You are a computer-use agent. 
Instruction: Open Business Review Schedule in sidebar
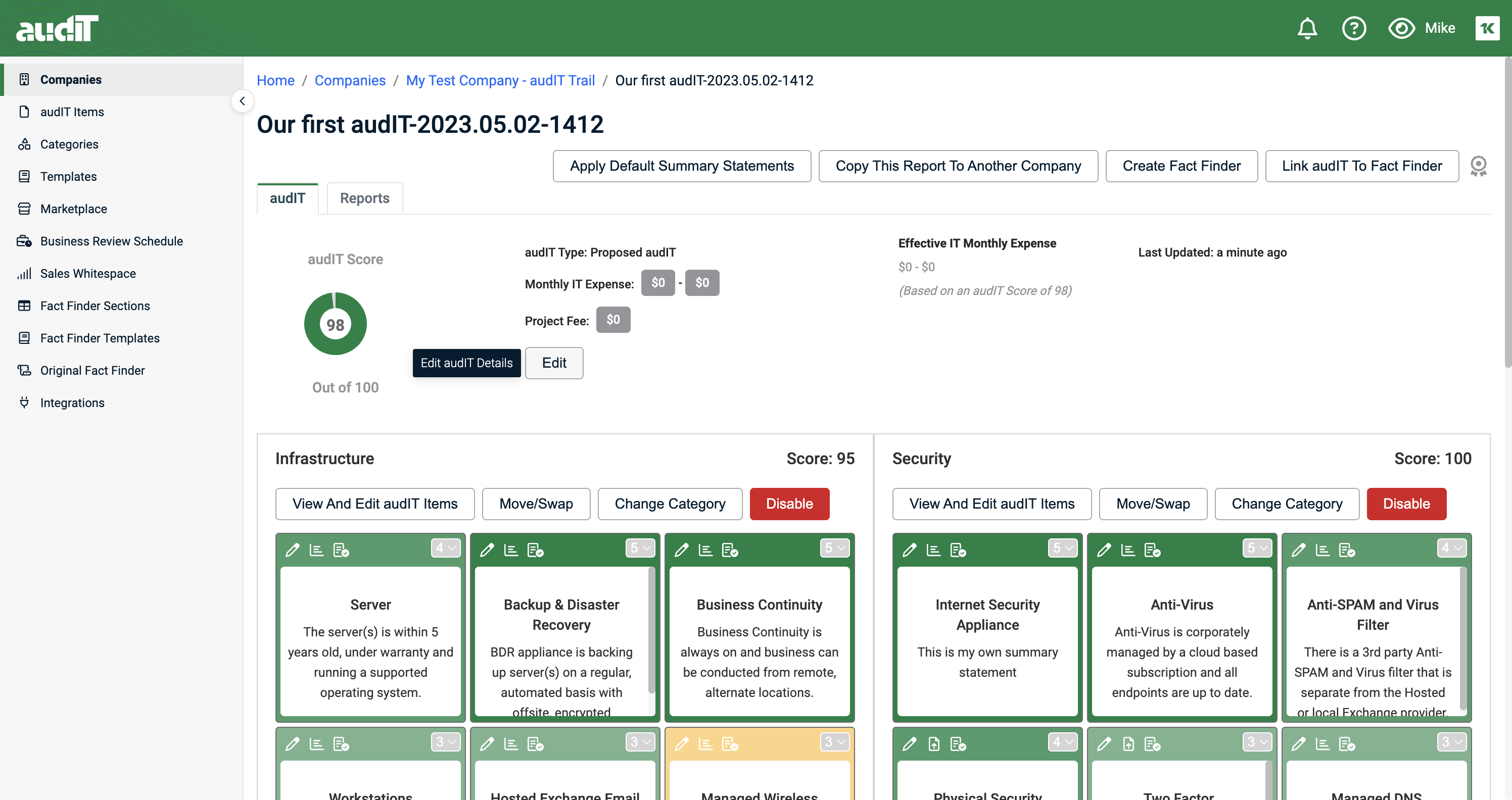(x=121, y=241)
